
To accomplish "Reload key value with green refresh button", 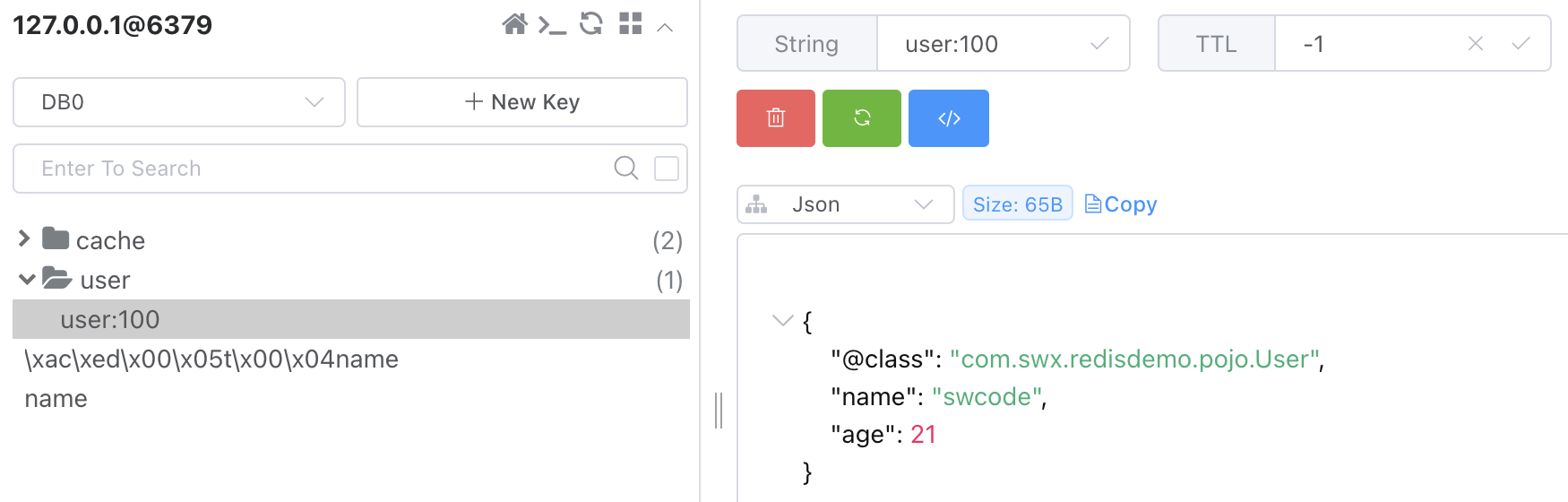I will pyautogui.click(x=862, y=117).
